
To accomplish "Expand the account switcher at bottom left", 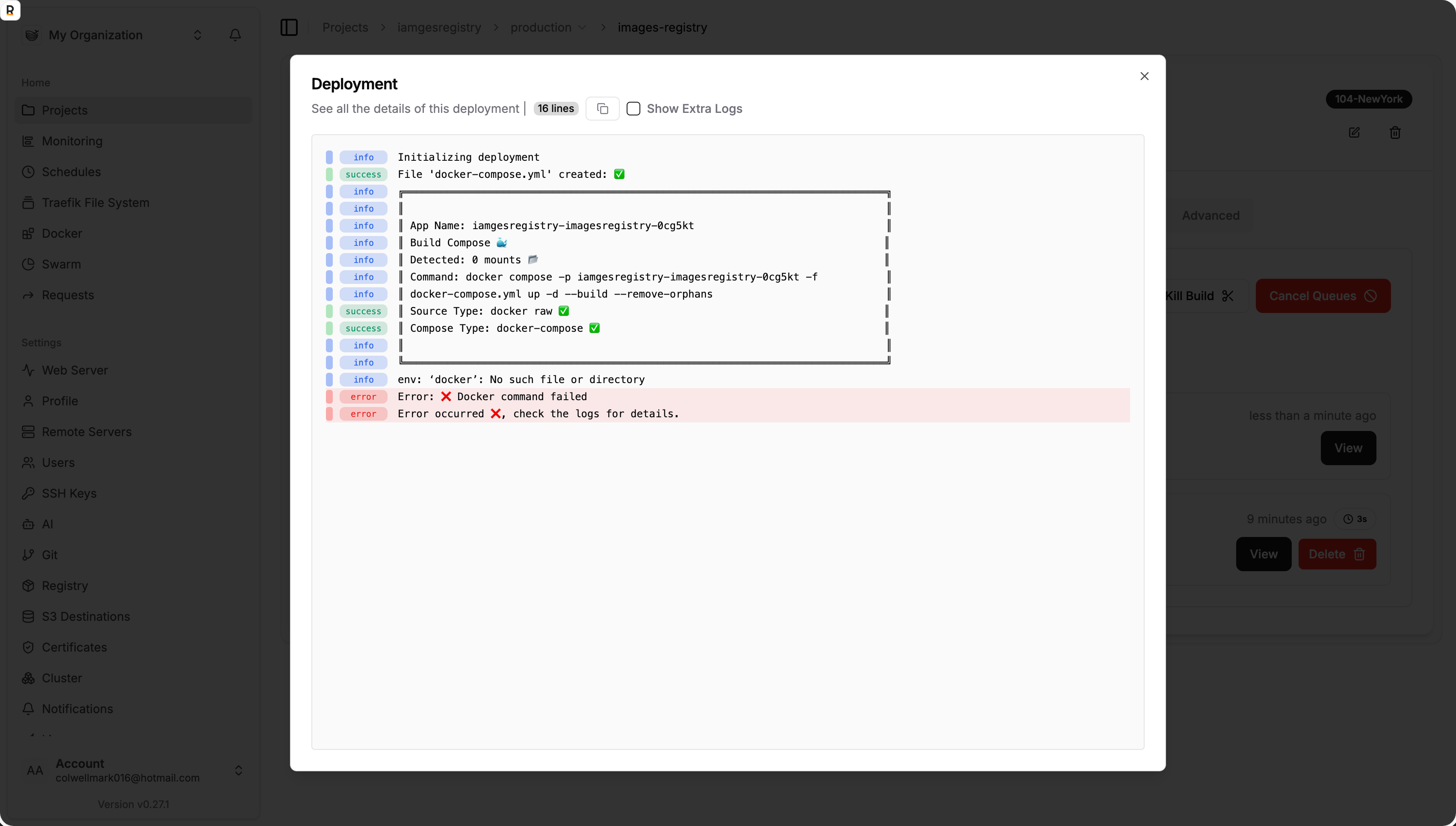I will (238, 770).
